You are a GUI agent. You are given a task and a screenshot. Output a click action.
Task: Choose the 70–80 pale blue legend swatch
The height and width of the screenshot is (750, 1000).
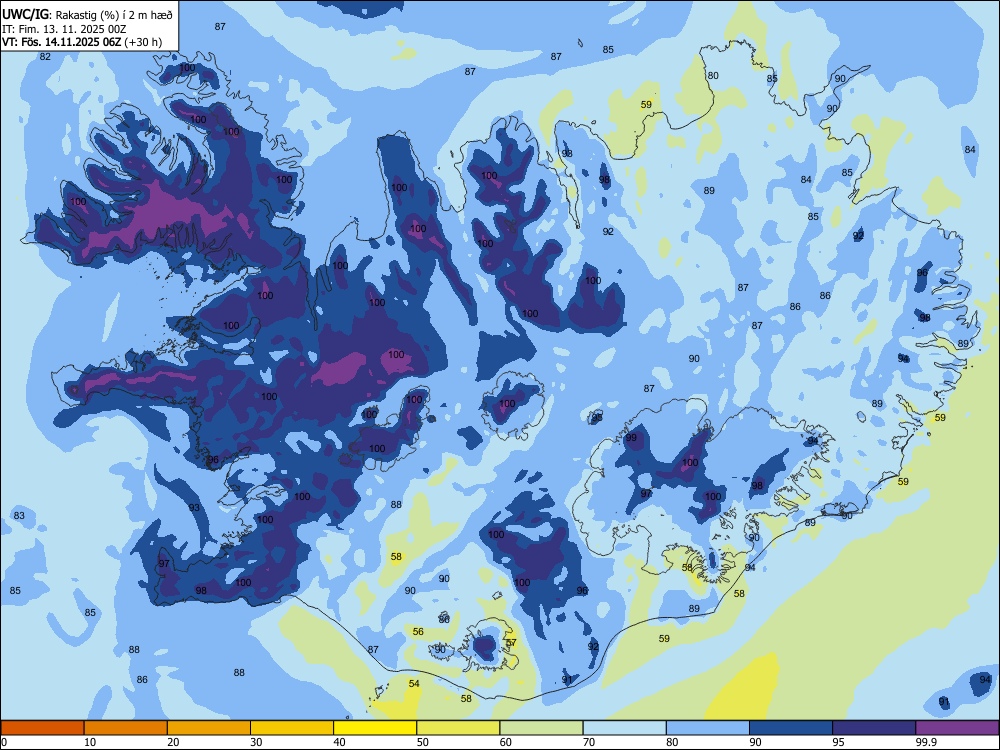tap(624, 728)
